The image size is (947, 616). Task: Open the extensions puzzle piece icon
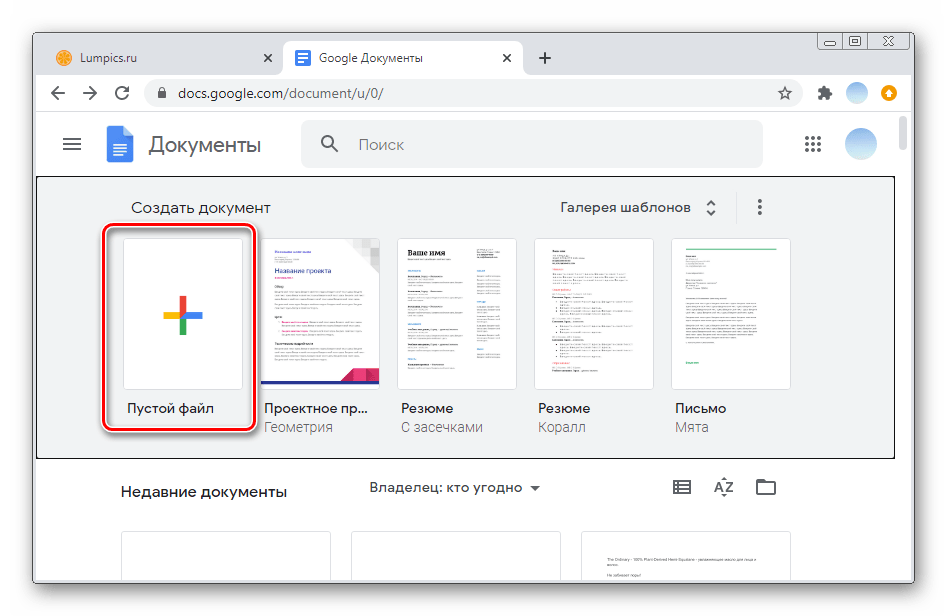(824, 93)
